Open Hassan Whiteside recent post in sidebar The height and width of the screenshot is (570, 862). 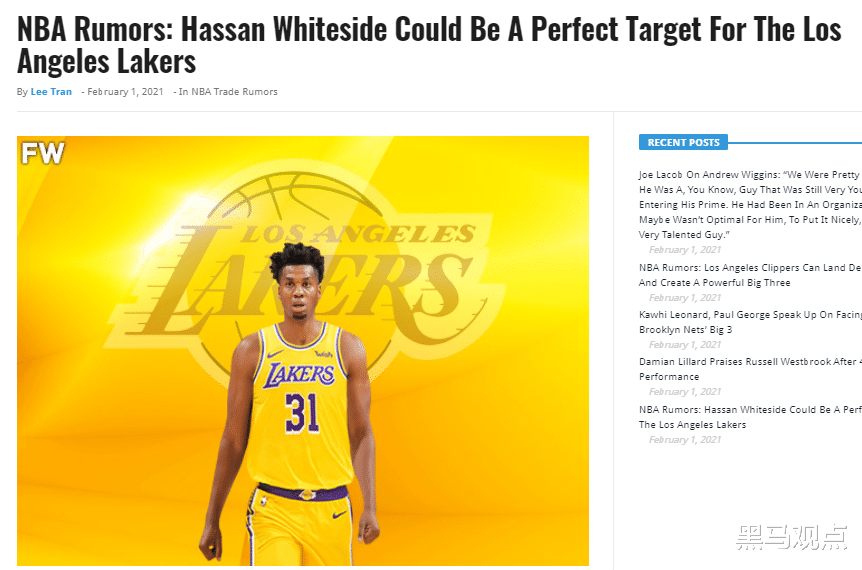(750, 417)
